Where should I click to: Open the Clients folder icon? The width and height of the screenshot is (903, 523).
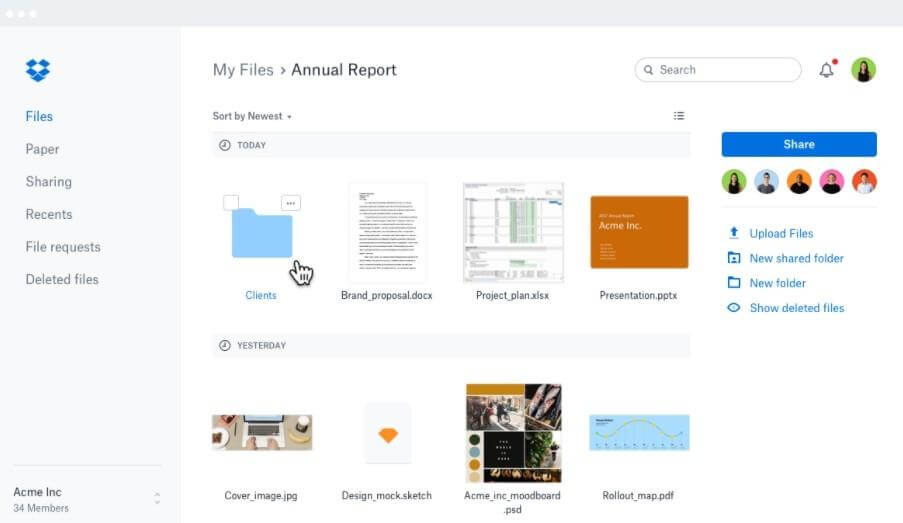pos(262,233)
